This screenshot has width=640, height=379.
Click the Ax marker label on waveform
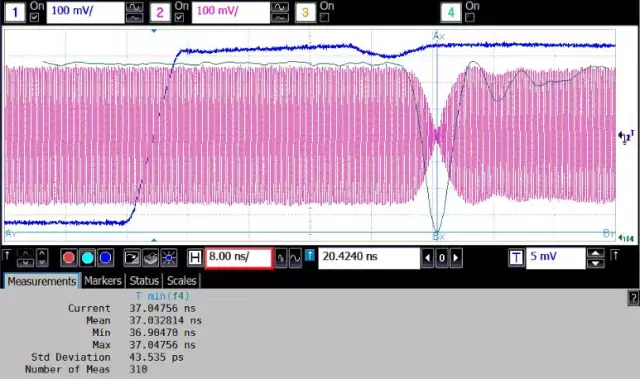click(x=439, y=36)
